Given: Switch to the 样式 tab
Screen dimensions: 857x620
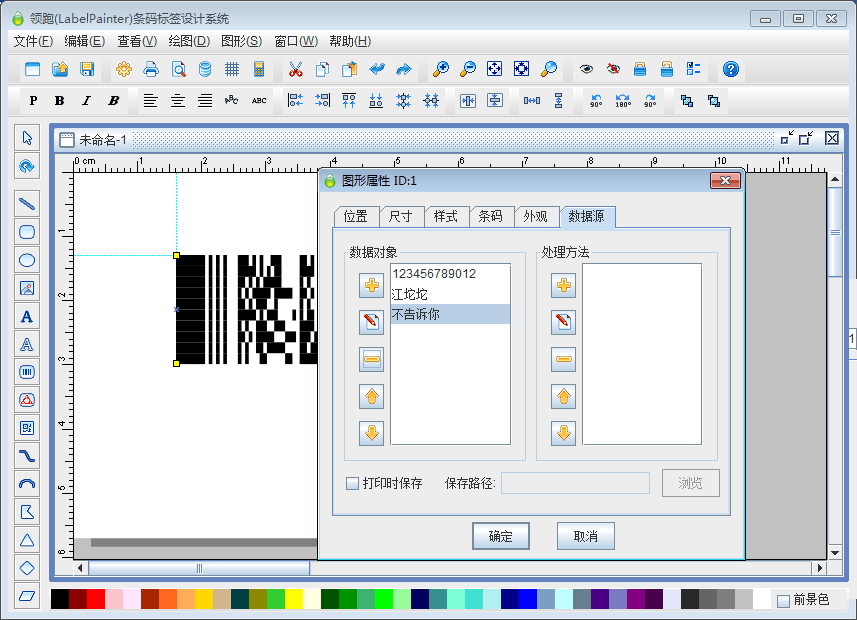Looking at the screenshot, I should click(445, 217).
